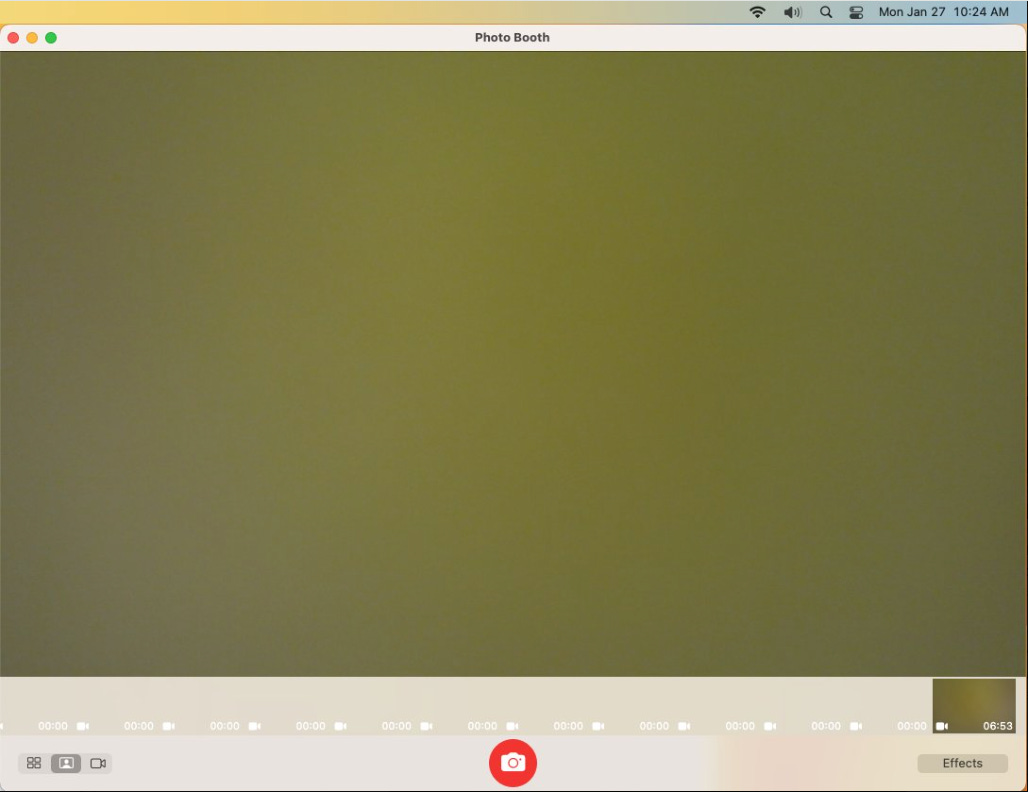This screenshot has height=792, width=1028.
Task: Open Control Center from the menu bar
Action: coord(856,12)
